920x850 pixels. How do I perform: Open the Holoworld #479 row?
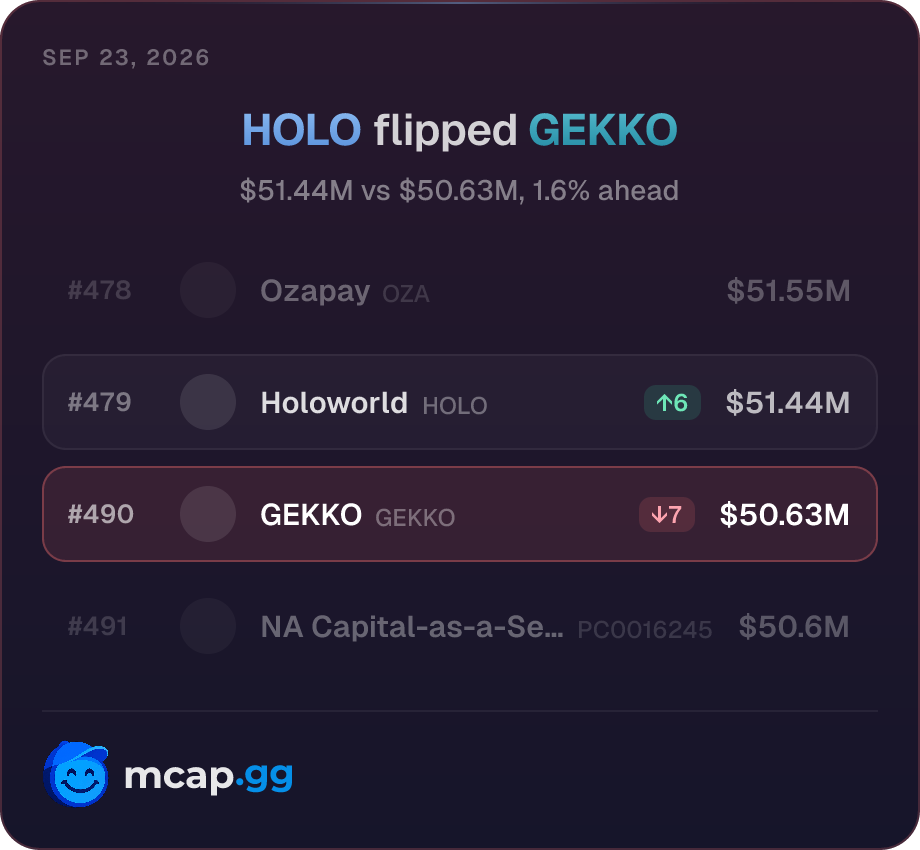tap(460, 402)
